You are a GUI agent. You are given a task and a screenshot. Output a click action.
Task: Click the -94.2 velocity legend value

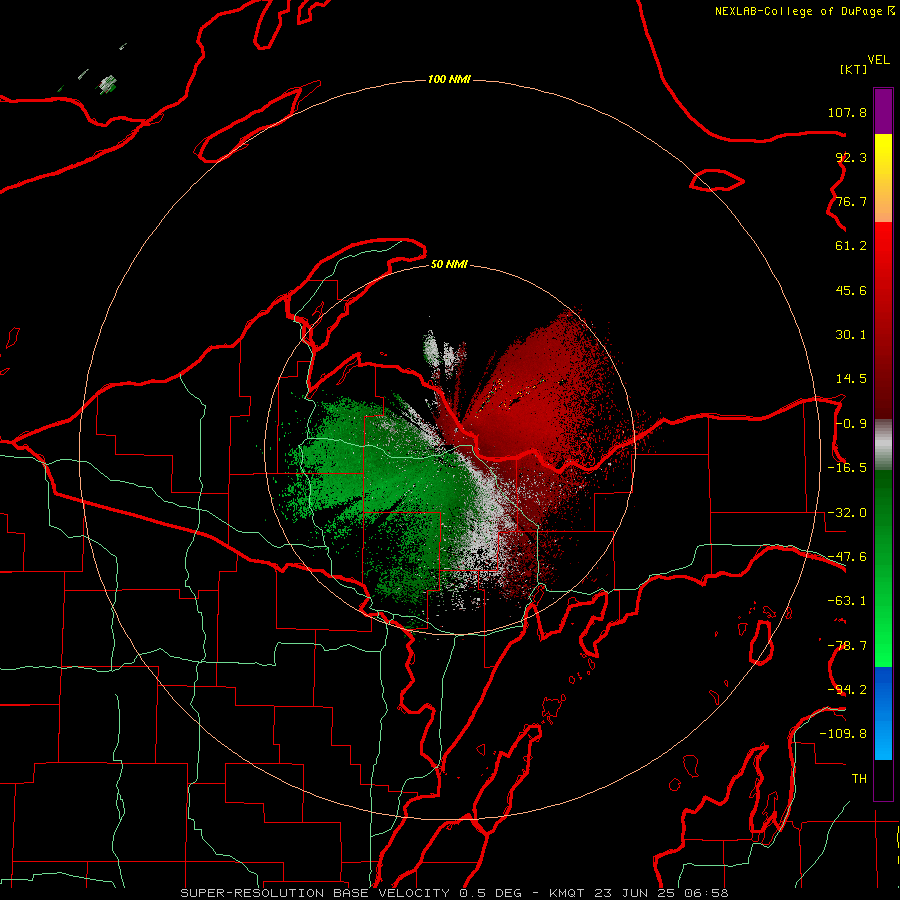pos(847,690)
